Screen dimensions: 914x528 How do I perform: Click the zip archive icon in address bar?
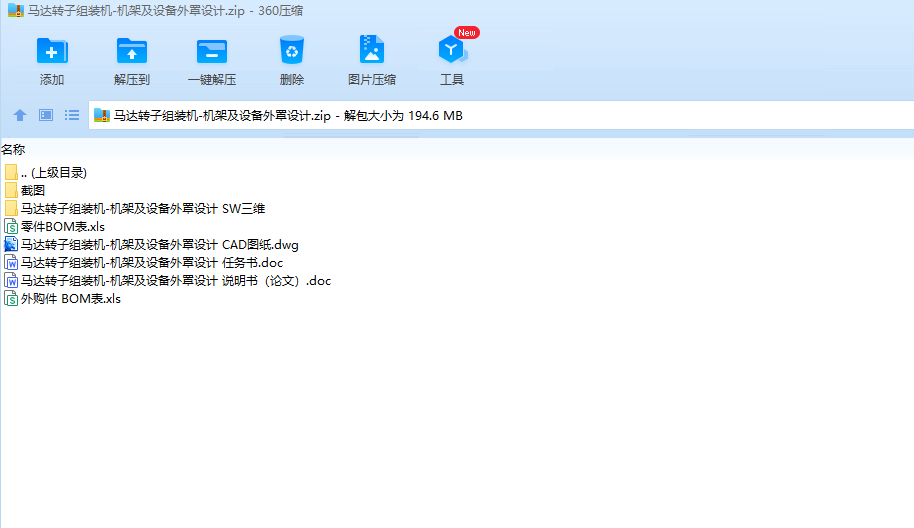102,115
